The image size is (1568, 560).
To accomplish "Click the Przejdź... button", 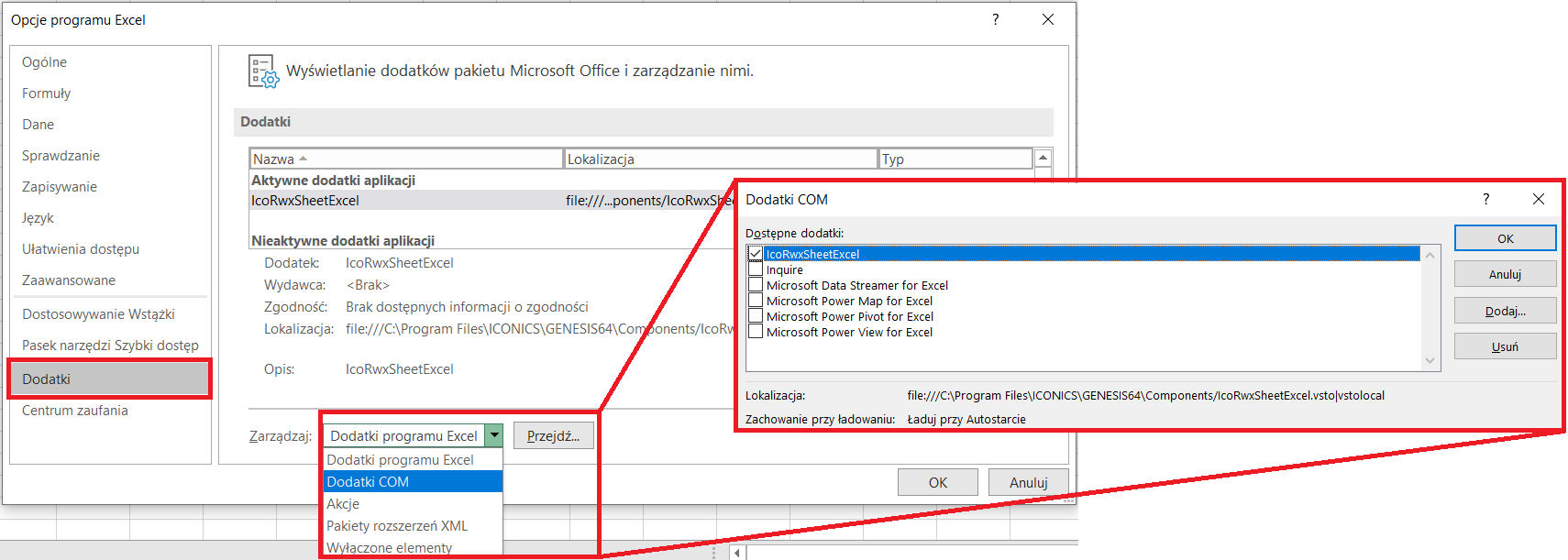I will tap(553, 436).
